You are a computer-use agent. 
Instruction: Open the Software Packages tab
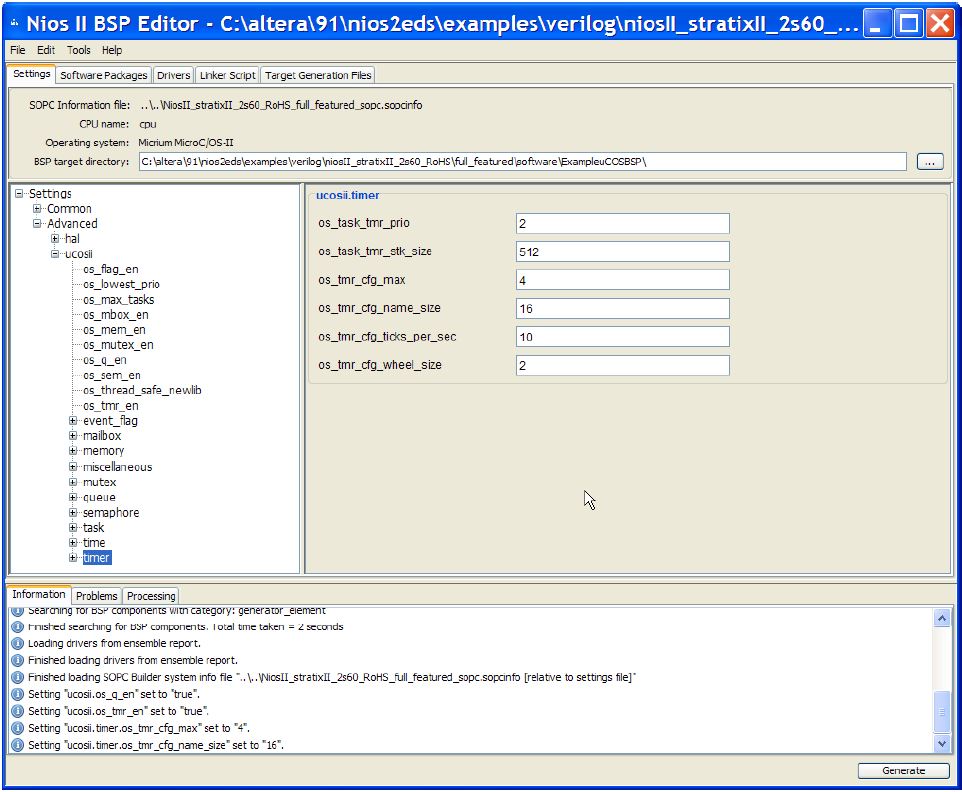[x=103, y=75]
